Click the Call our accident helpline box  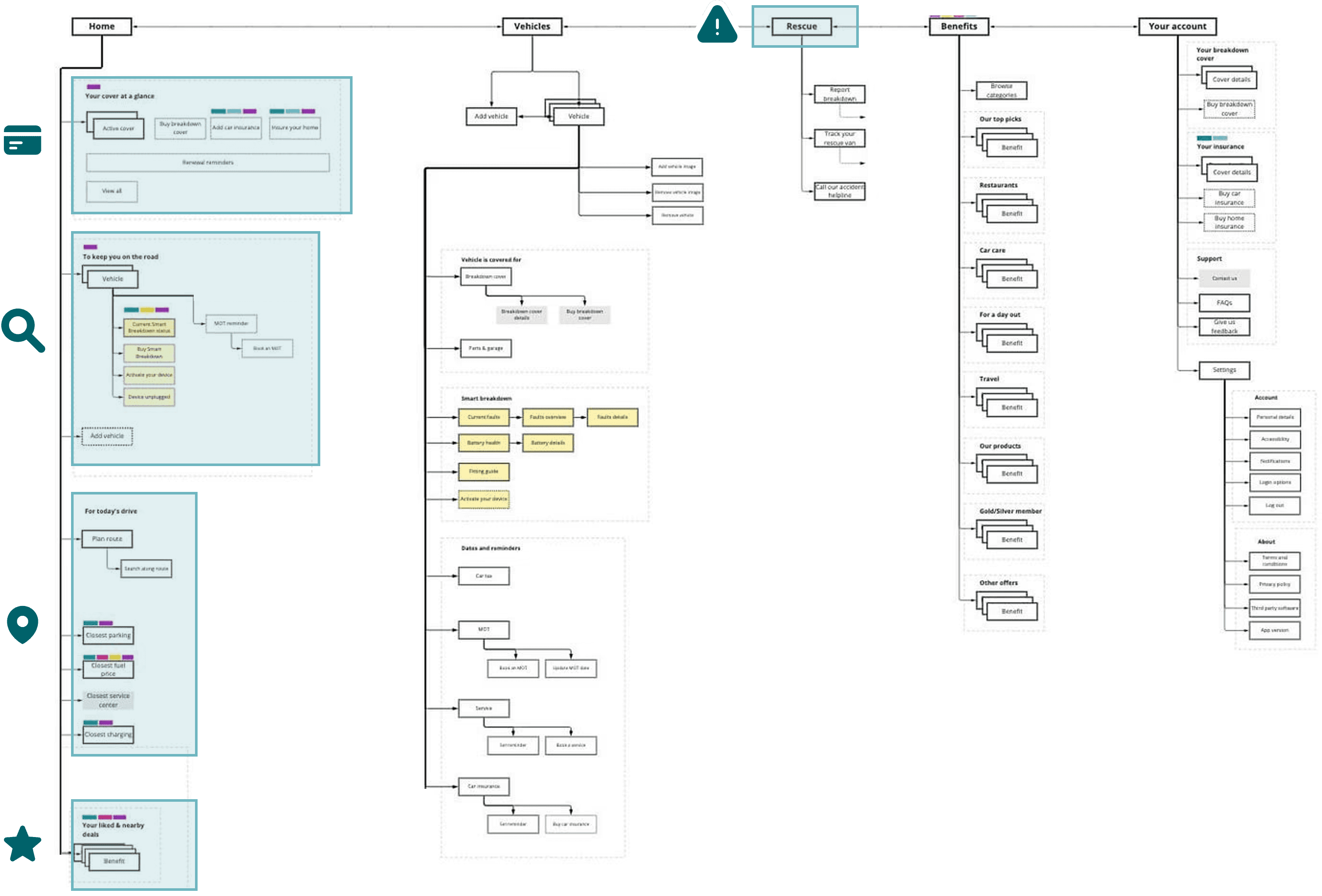pyautogui.click(x=839, y=192)
